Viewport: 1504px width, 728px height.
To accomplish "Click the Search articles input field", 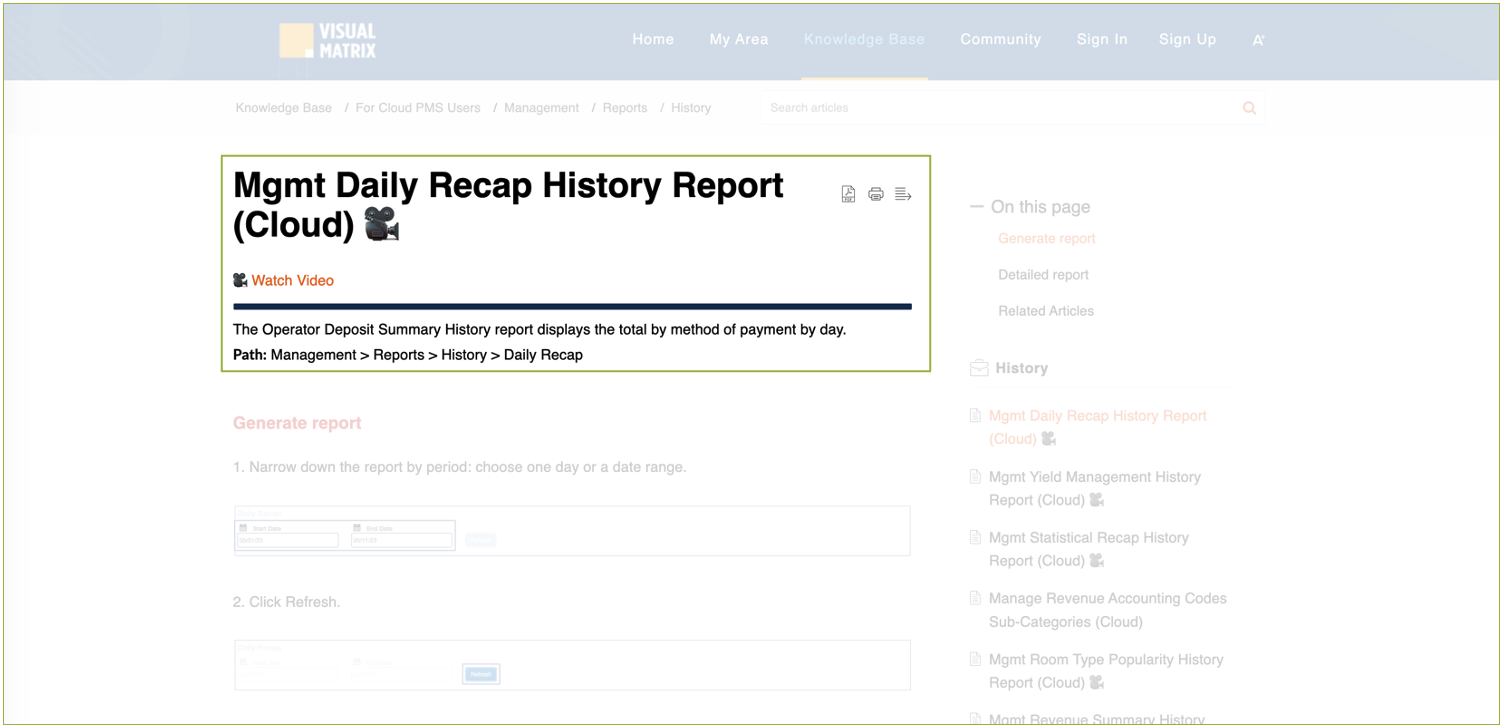I will tap(1000, 108).
